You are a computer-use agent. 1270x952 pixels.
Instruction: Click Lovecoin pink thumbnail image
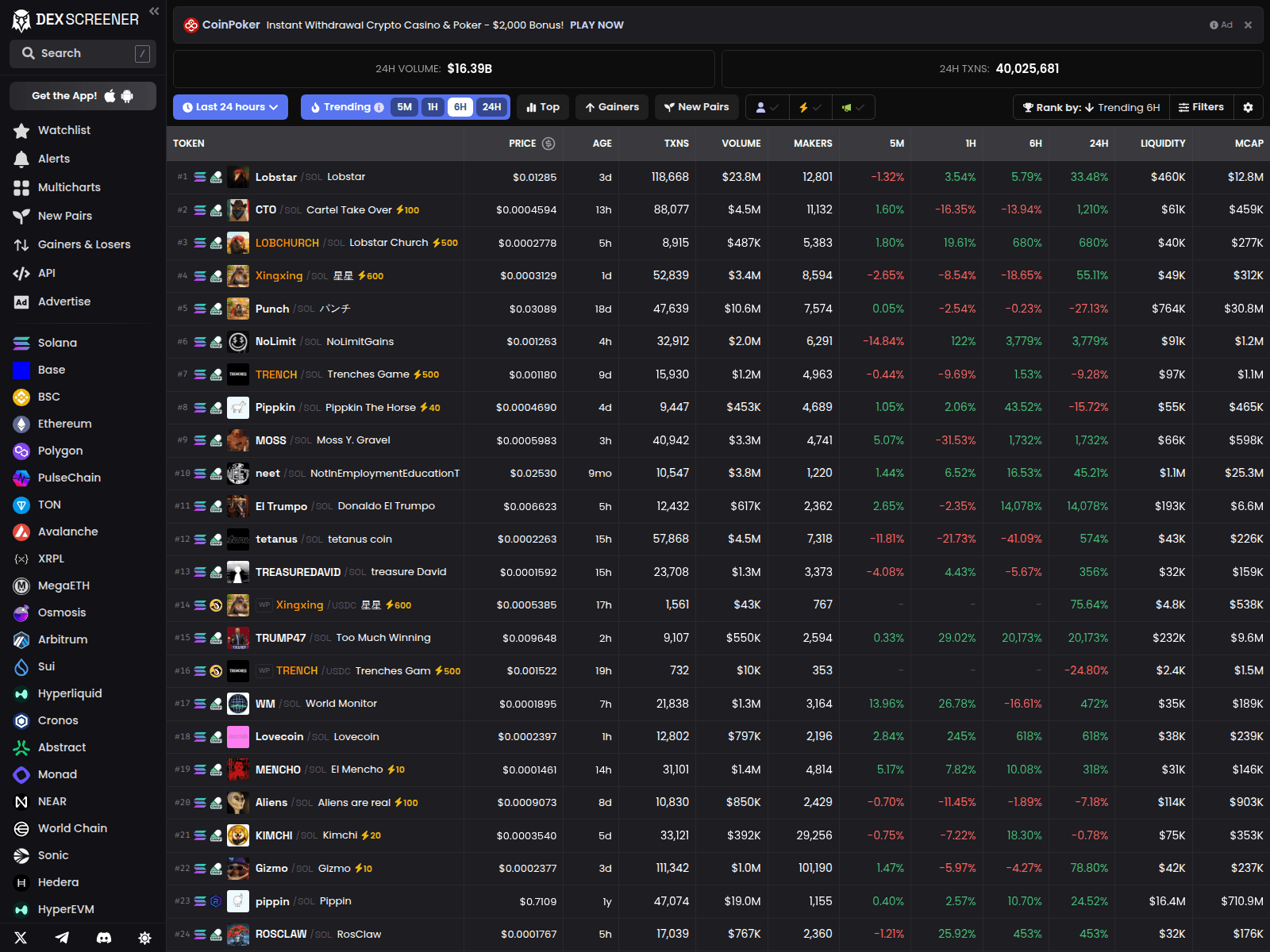tap(238, 737)
